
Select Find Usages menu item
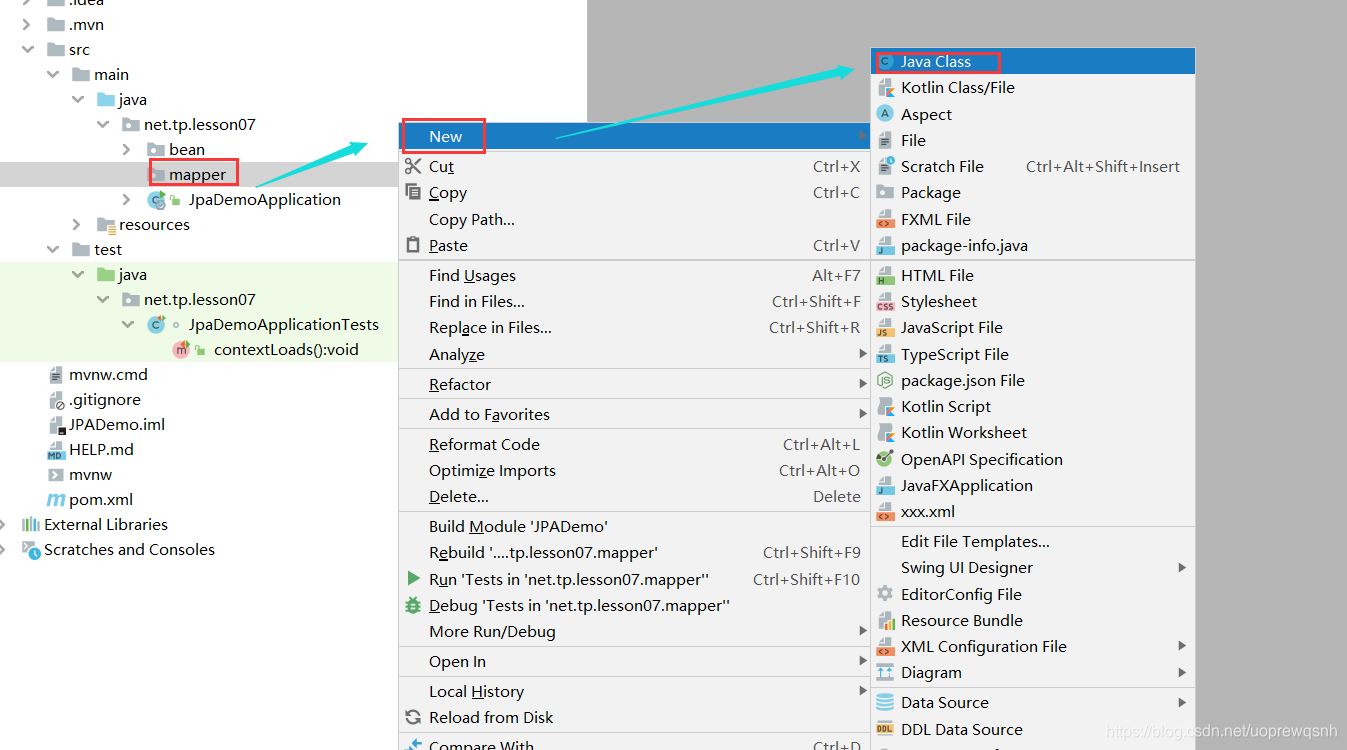[x=634, y=275]
